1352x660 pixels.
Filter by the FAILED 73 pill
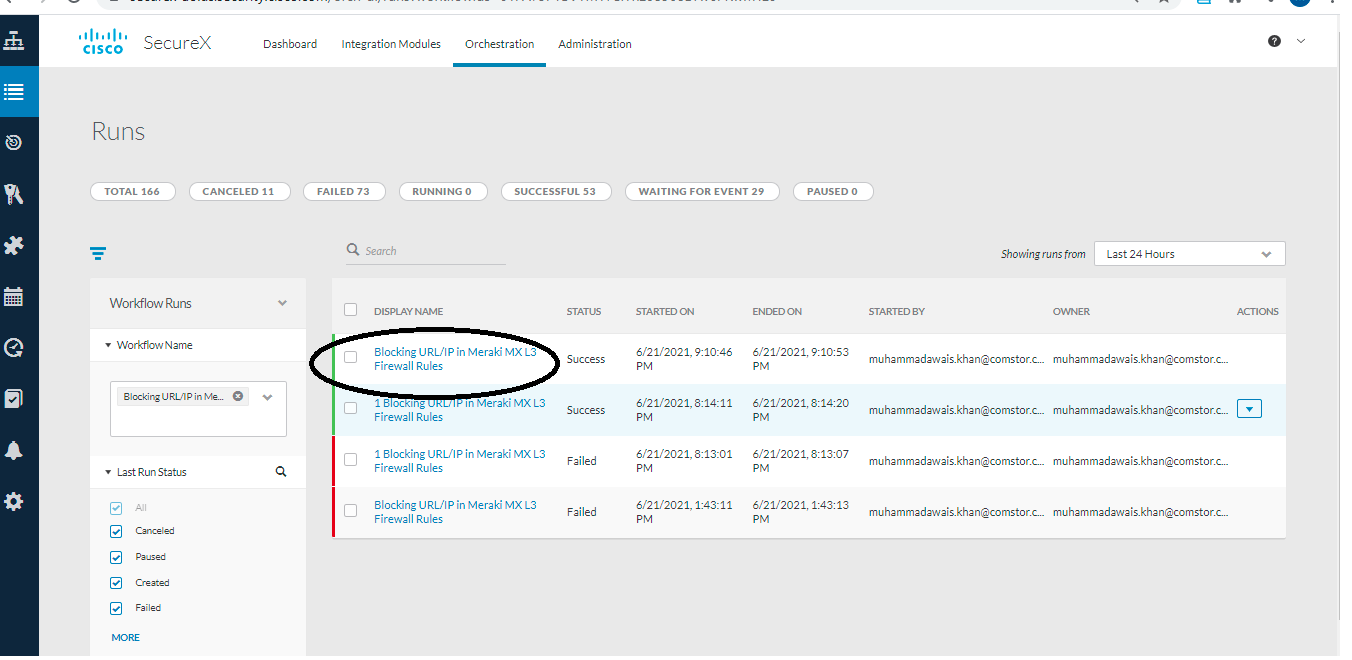point(343,191)
